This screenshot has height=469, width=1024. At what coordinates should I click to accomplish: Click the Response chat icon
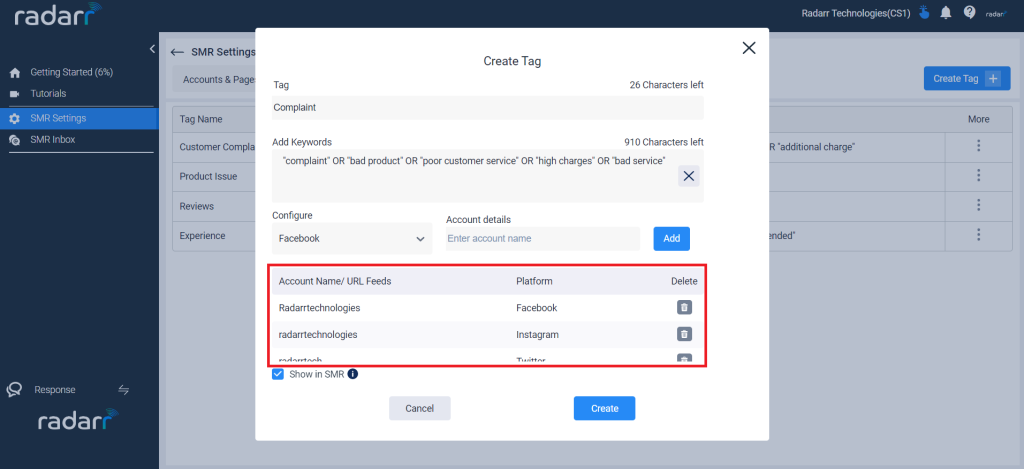click(x=14, y=390)
